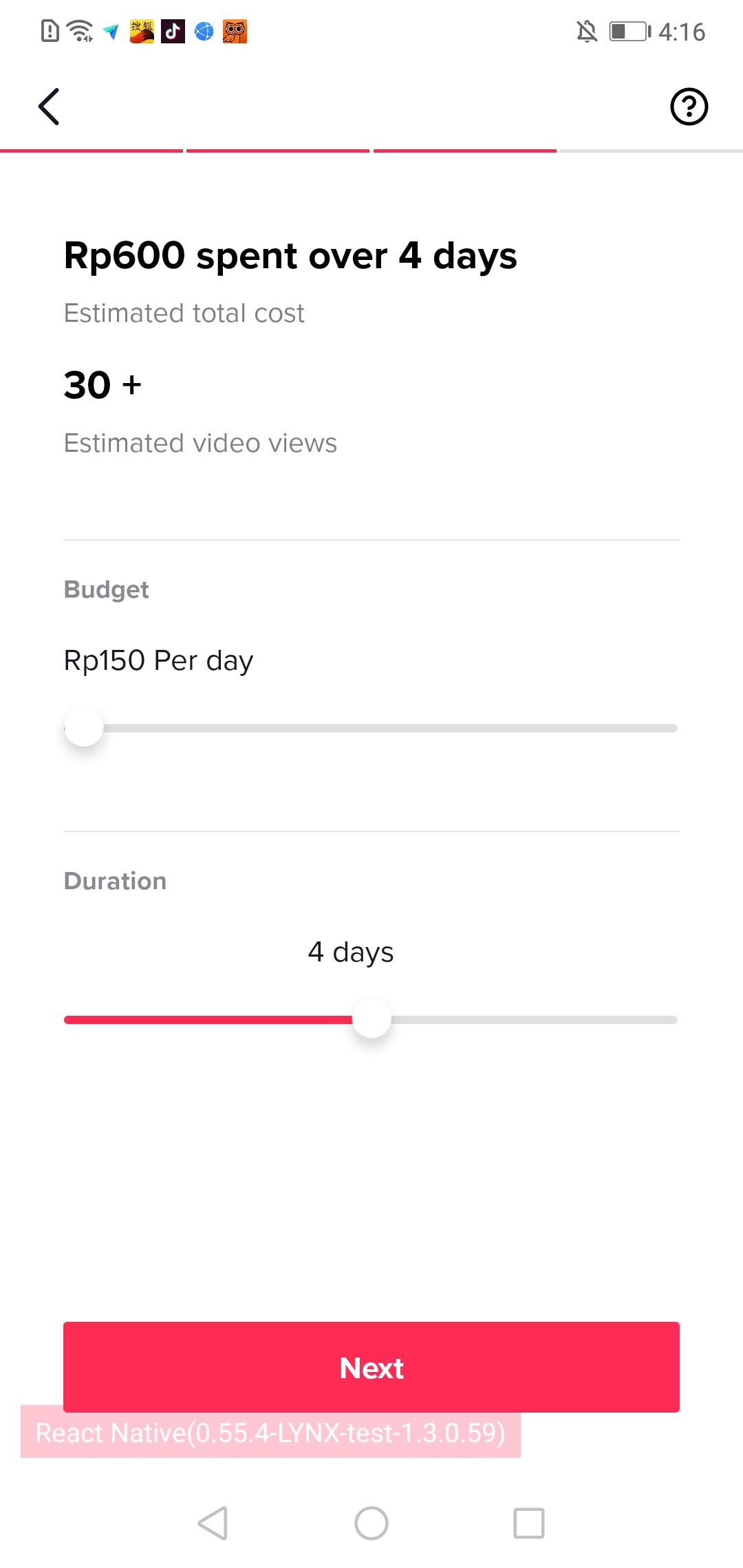Tap the muted notifications bell icon
Screen dimensions: 743x1568
pos(587,32)
